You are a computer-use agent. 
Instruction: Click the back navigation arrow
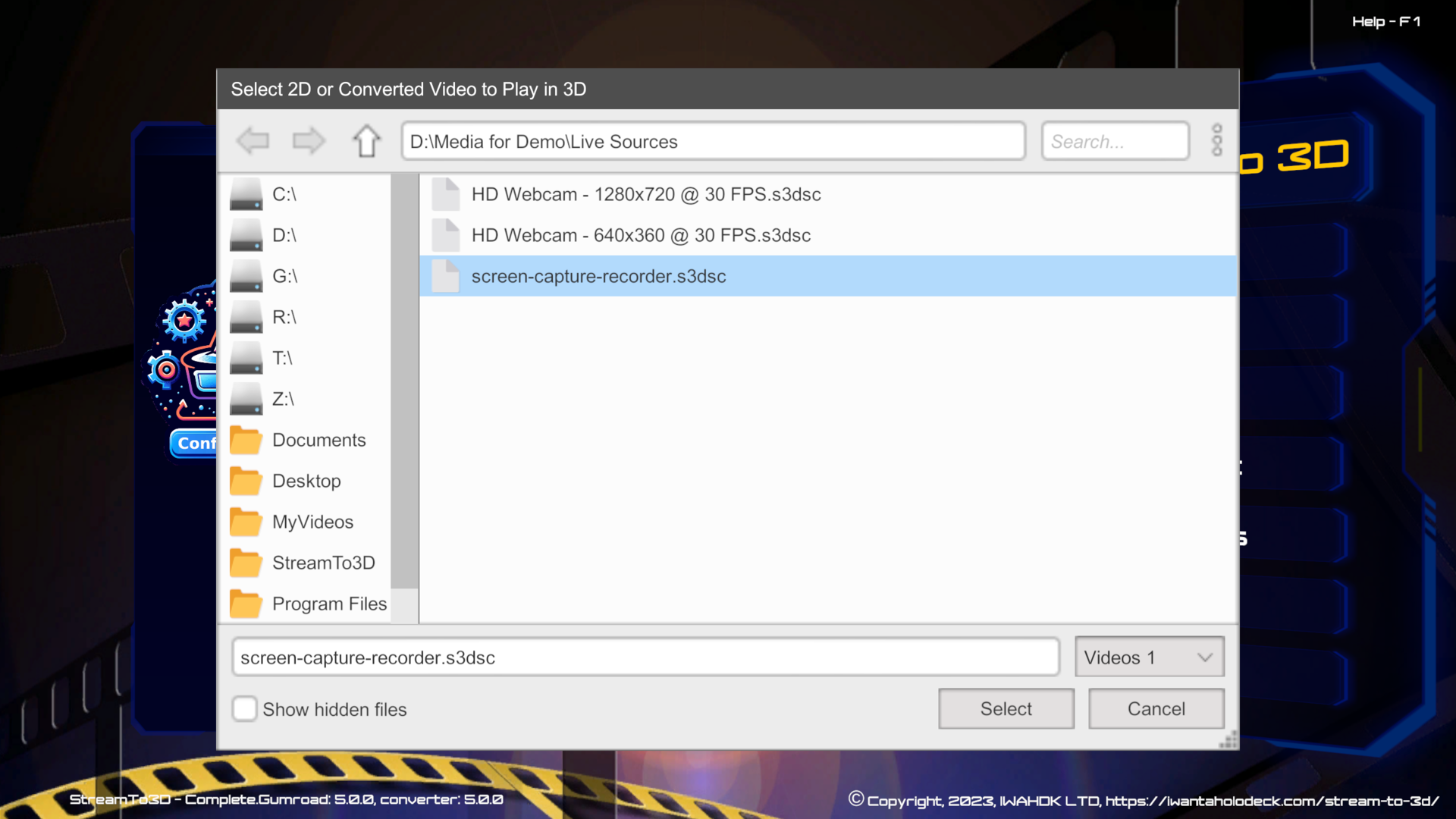(253, 141)
